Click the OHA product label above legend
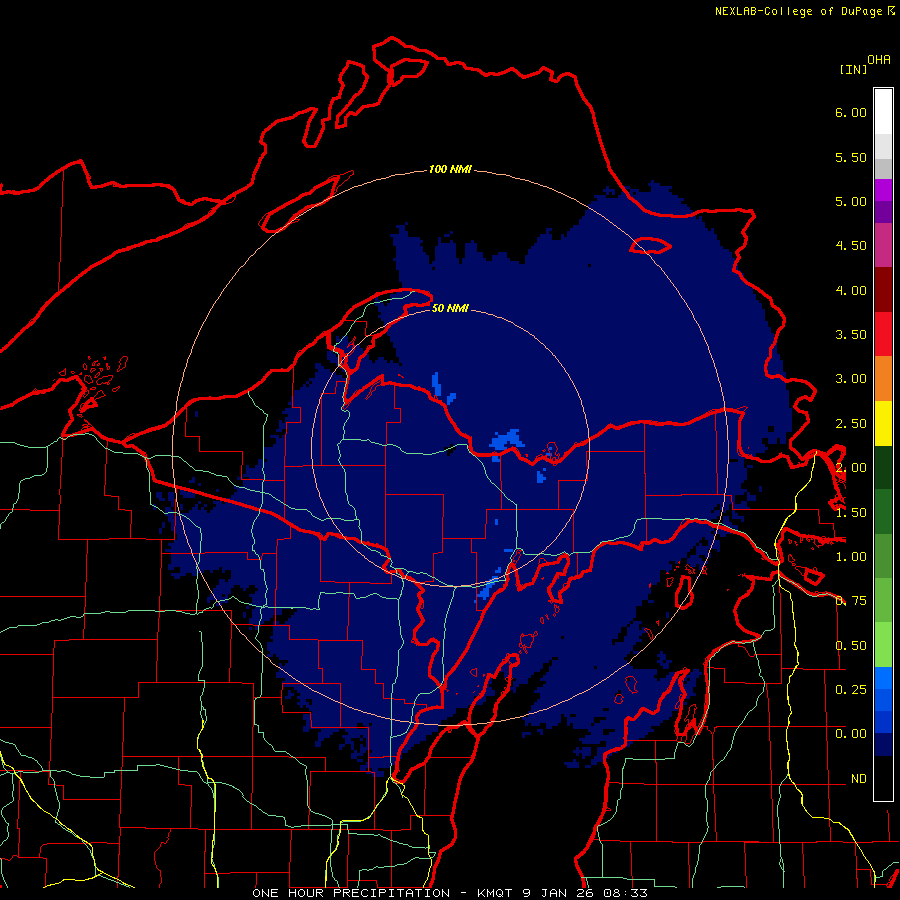 [x=879, y=59]
